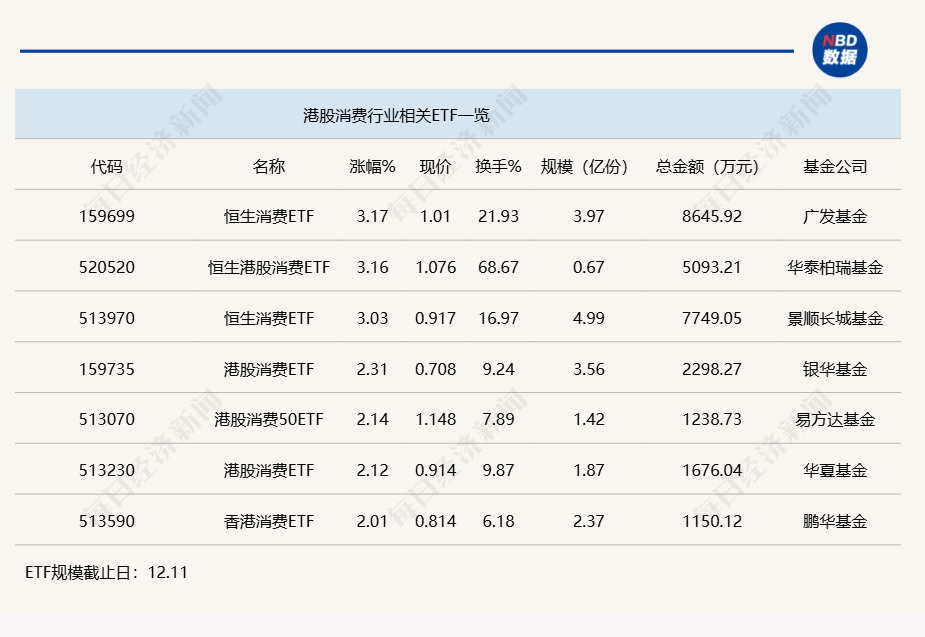
Task: Click the fund company 鹏华基金
Action: (835, 521)
